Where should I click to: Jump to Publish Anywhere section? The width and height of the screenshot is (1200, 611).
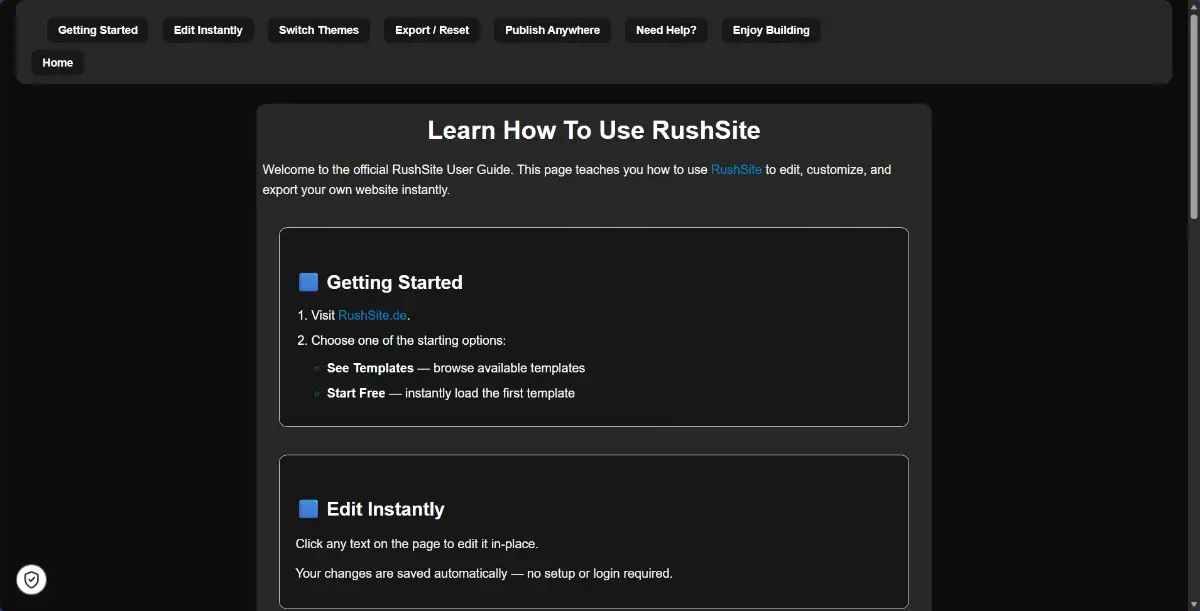pyautogui.click(x=552, y=30)
